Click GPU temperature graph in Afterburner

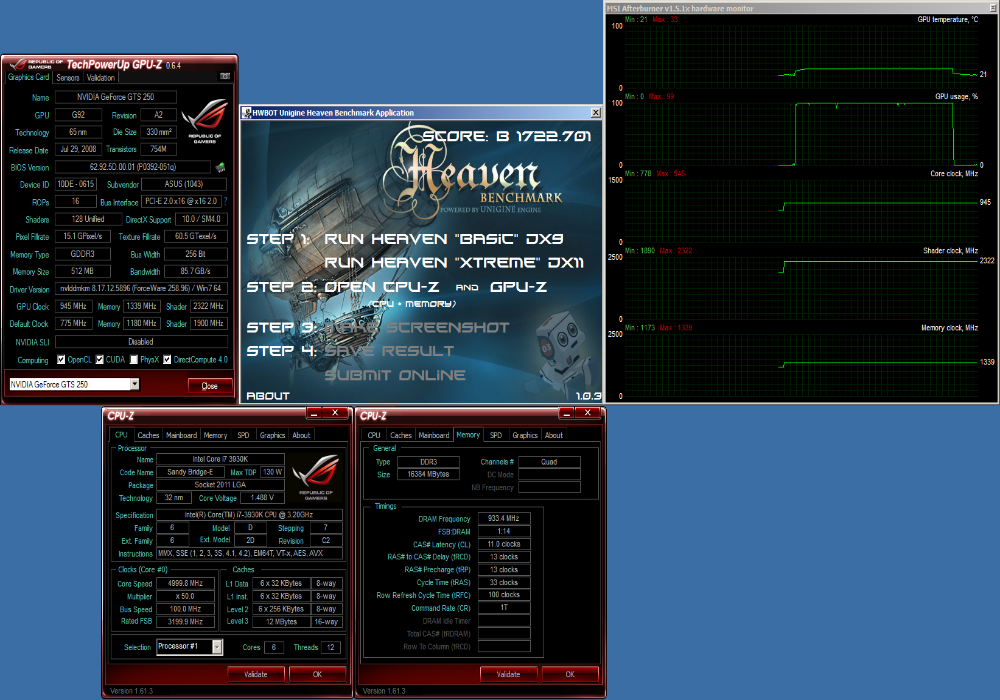click(801, 56)
